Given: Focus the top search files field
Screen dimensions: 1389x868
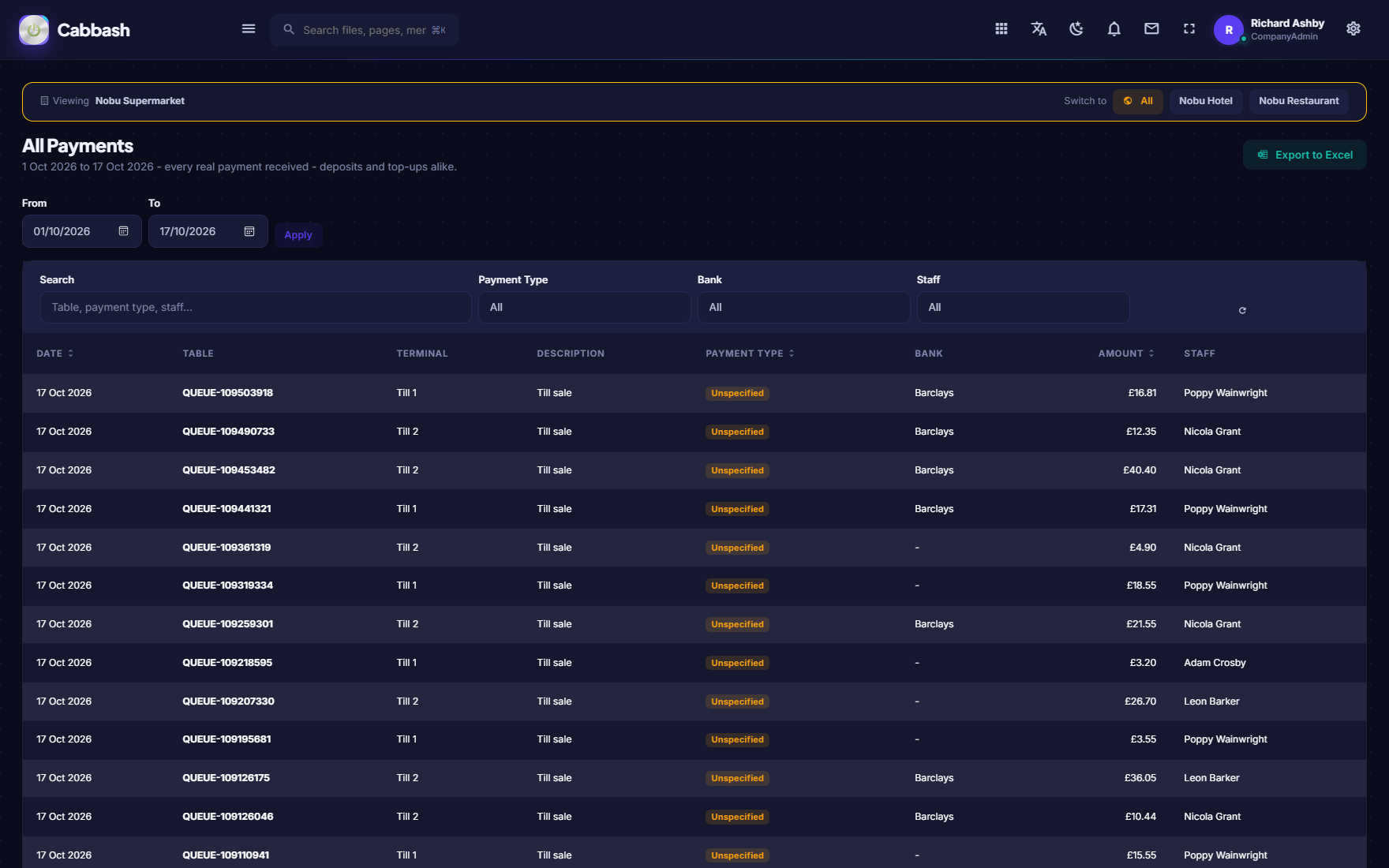Looking at the screenshot, I should click(x=365, y=30).
